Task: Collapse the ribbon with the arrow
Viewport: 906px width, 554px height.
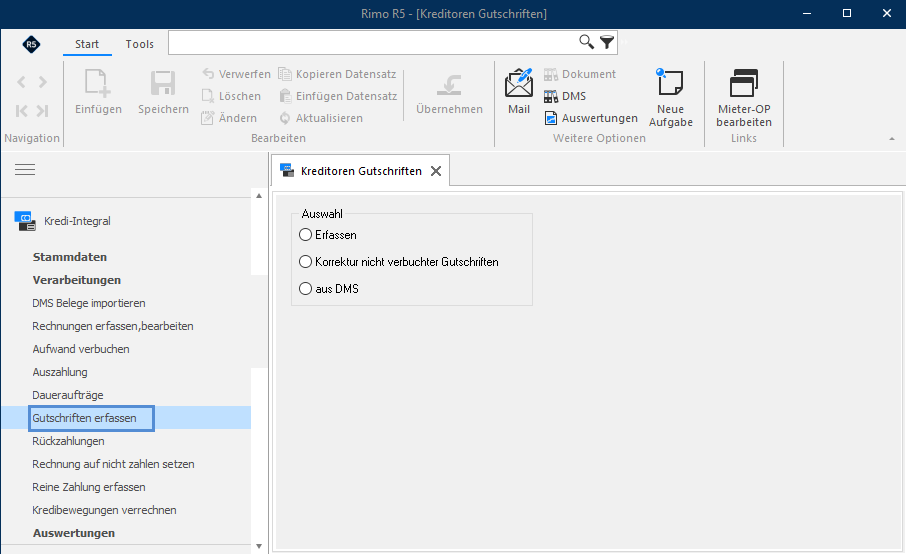Action: [x=892, y=139]
